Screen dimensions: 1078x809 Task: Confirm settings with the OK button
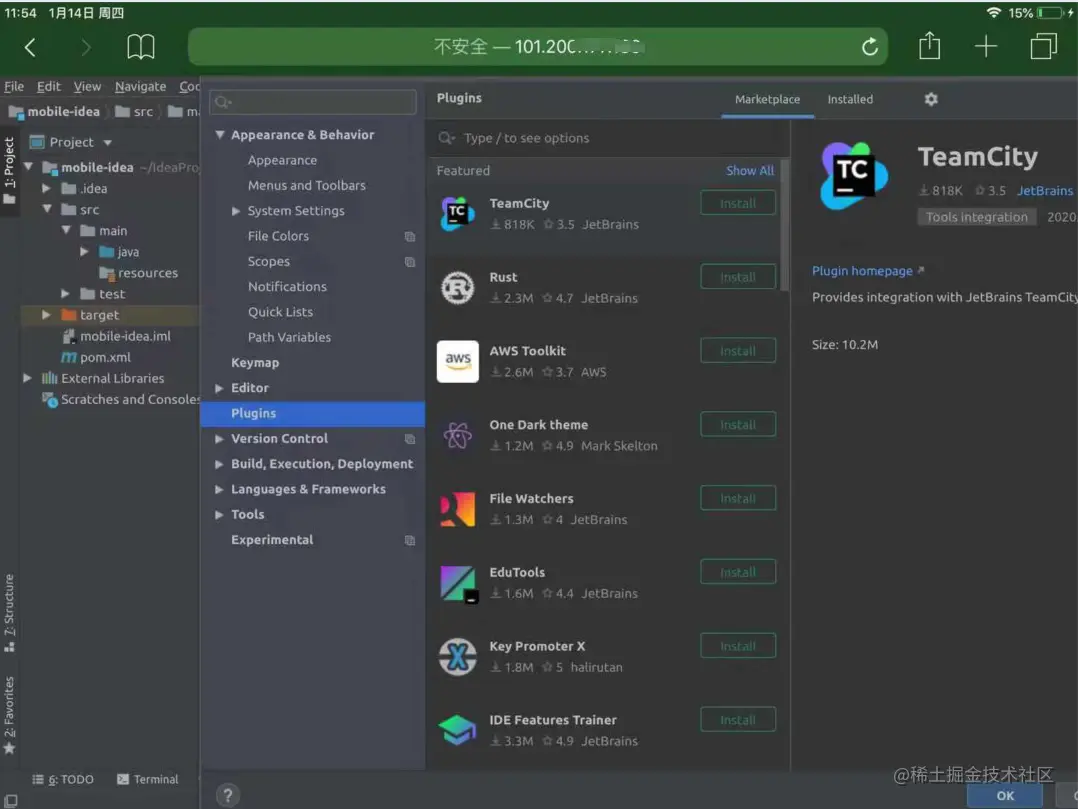click(x=1004, y=795)
